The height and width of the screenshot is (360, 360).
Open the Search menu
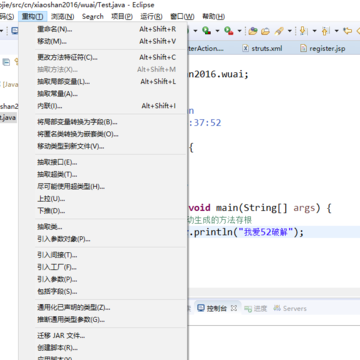(x=93, y=16)
